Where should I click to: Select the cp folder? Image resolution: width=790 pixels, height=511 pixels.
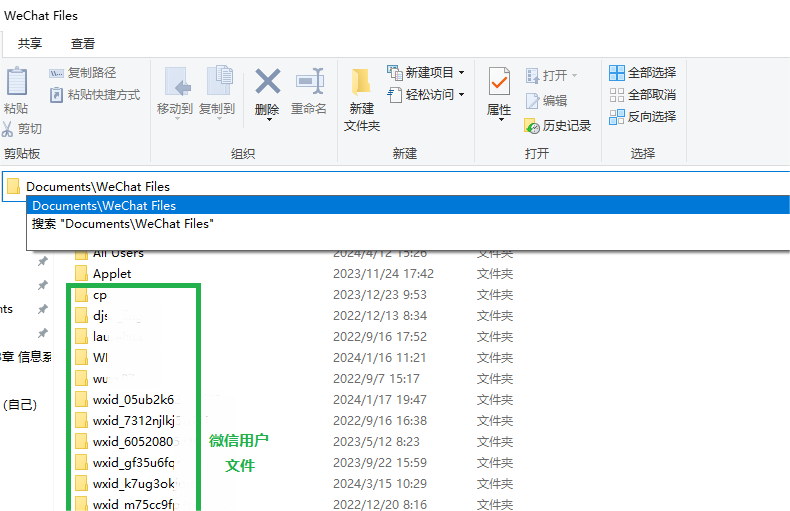click(x=99, y=295)
